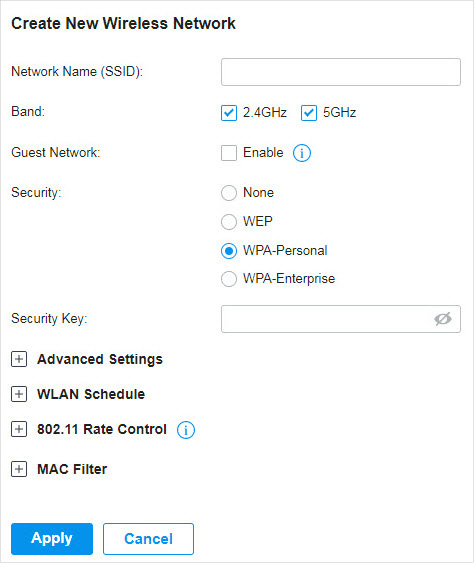Expand Advanced Settings with the plus icon
The image size is (474, 563).
(x=19, y=359)
